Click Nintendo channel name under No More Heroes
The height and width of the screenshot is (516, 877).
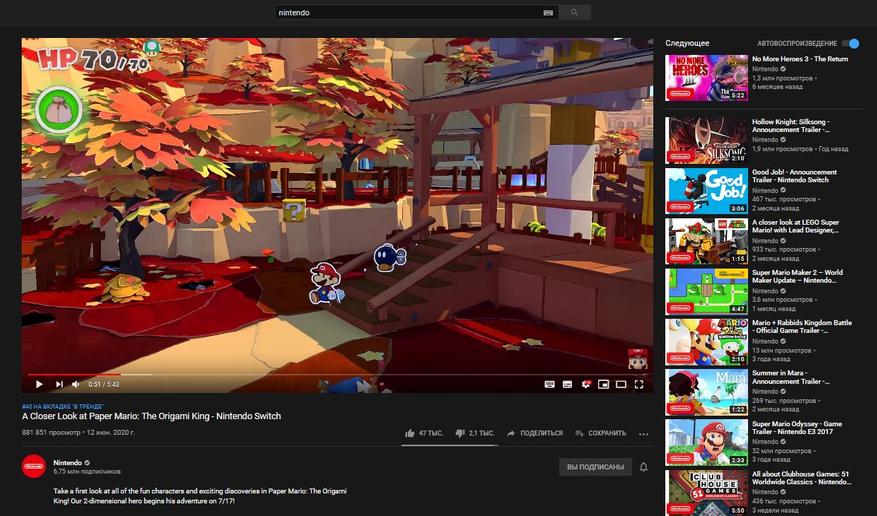tap(765, 69)
